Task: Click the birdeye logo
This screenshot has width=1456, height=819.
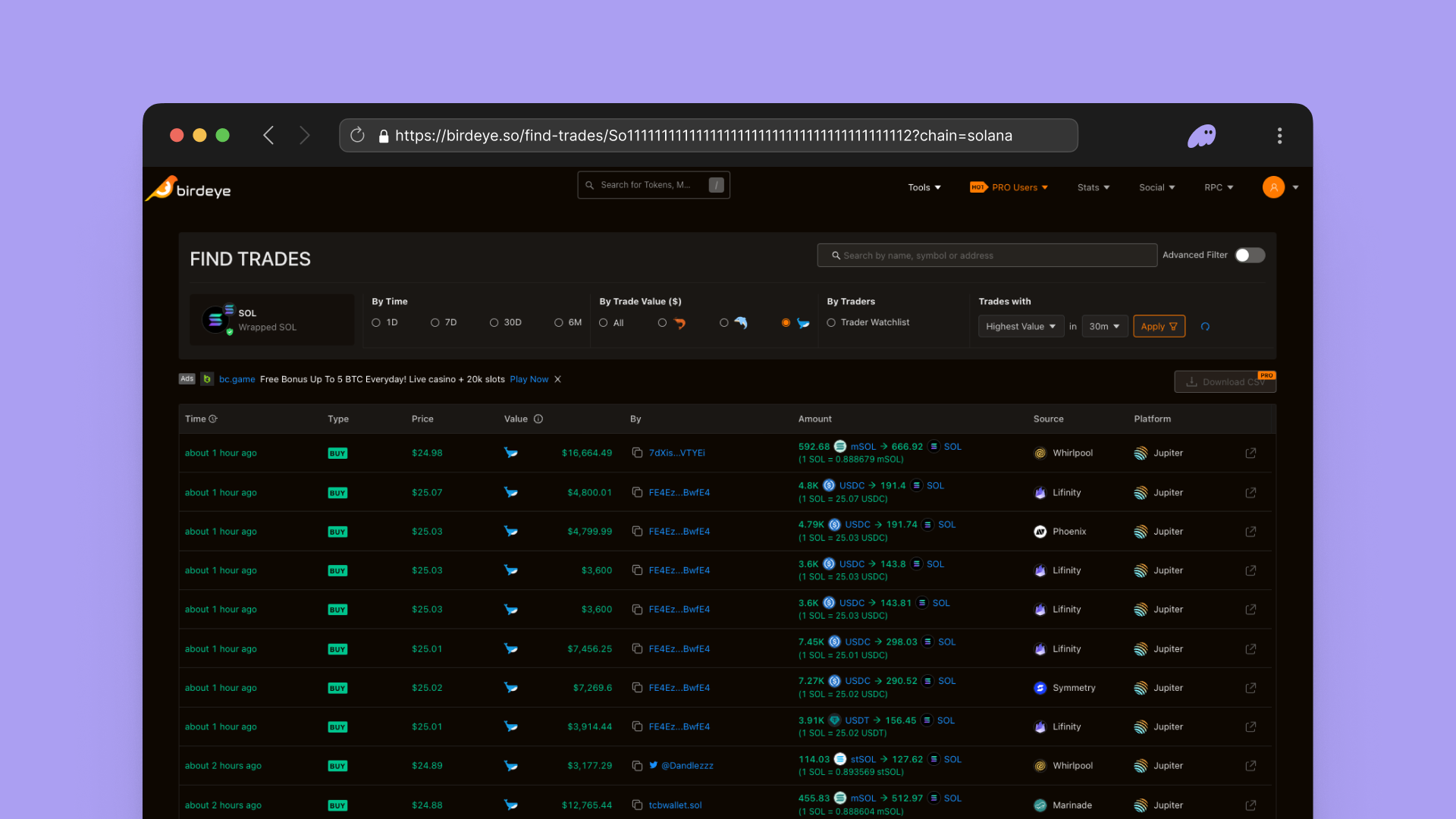Action: (189, 189)
